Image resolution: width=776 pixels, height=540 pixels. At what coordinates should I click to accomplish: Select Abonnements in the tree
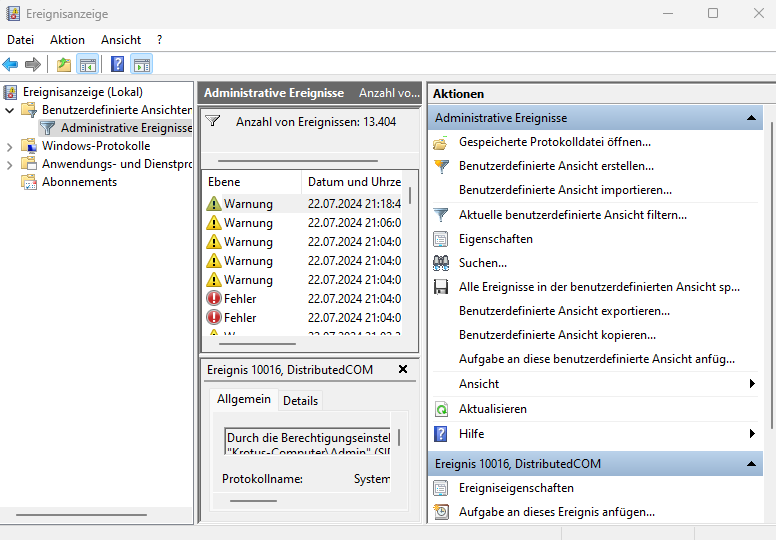[79, 182]
